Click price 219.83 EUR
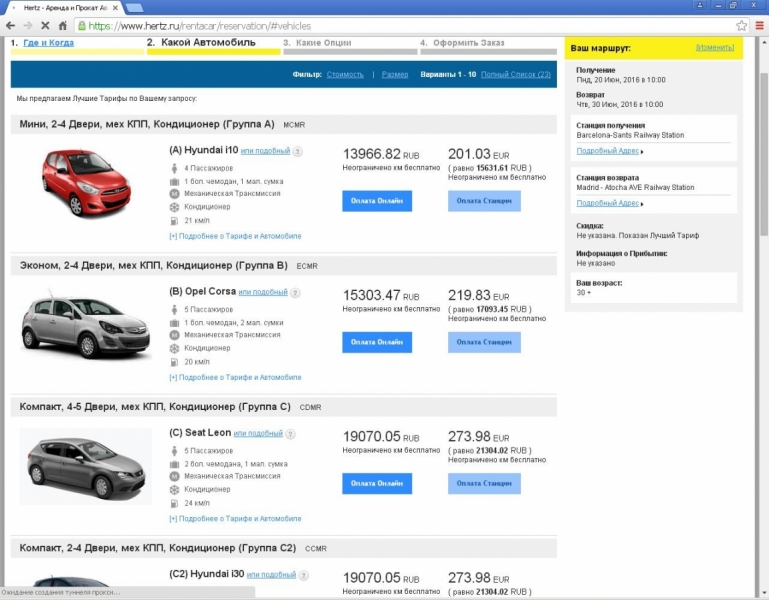Image resolution: width=769 pixels, height=600 pixels. [479, 296]
